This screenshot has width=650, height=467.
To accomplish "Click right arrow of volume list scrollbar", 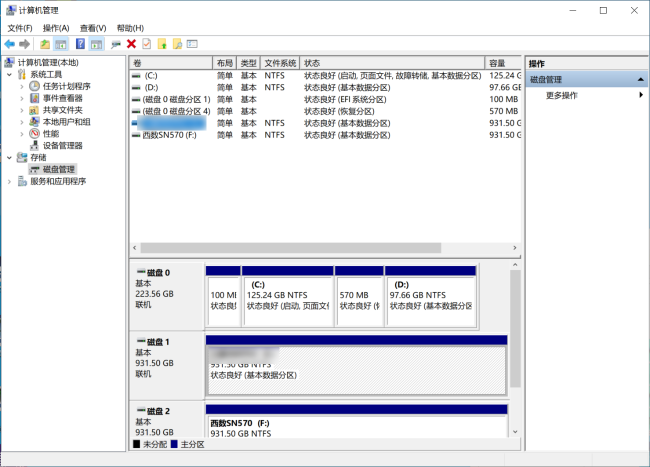I will click(515, 248).
